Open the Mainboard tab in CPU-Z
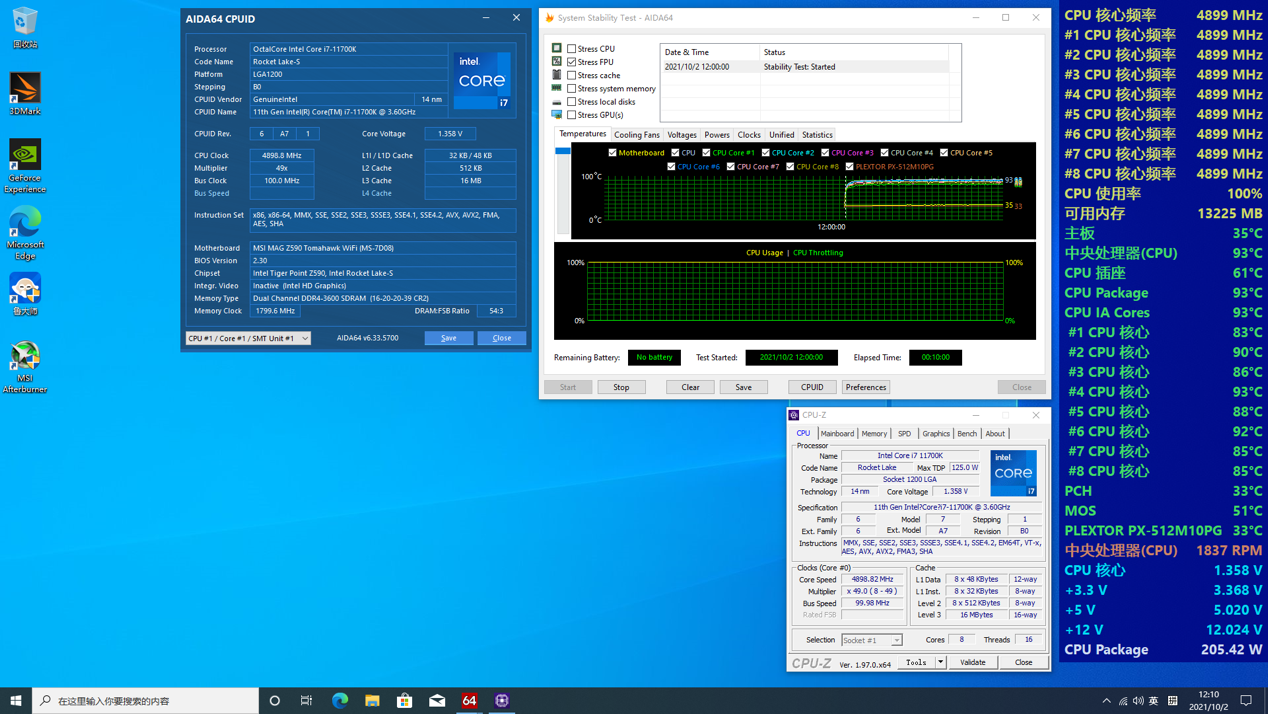The width and height of the screenshot is (1268, 714). click(837, 434)
